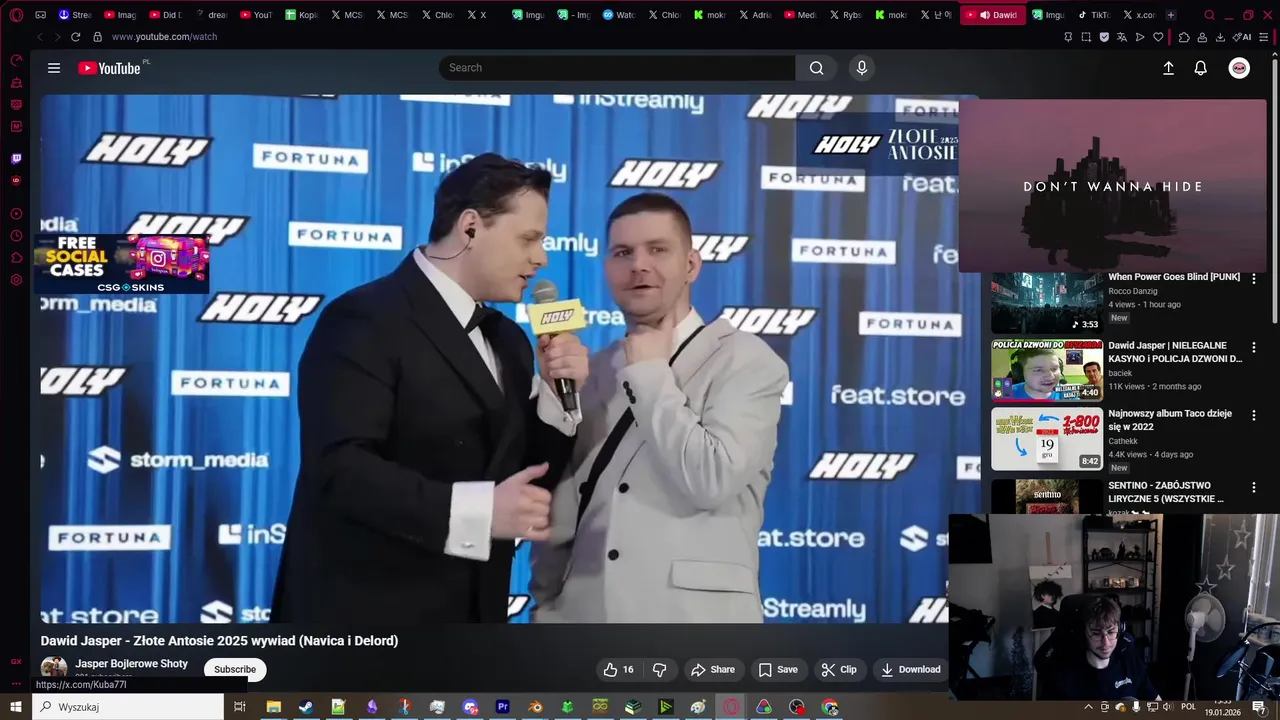
Task: Click the heart bookmark icon in the address bar
Action: [x=1158, y=37]
